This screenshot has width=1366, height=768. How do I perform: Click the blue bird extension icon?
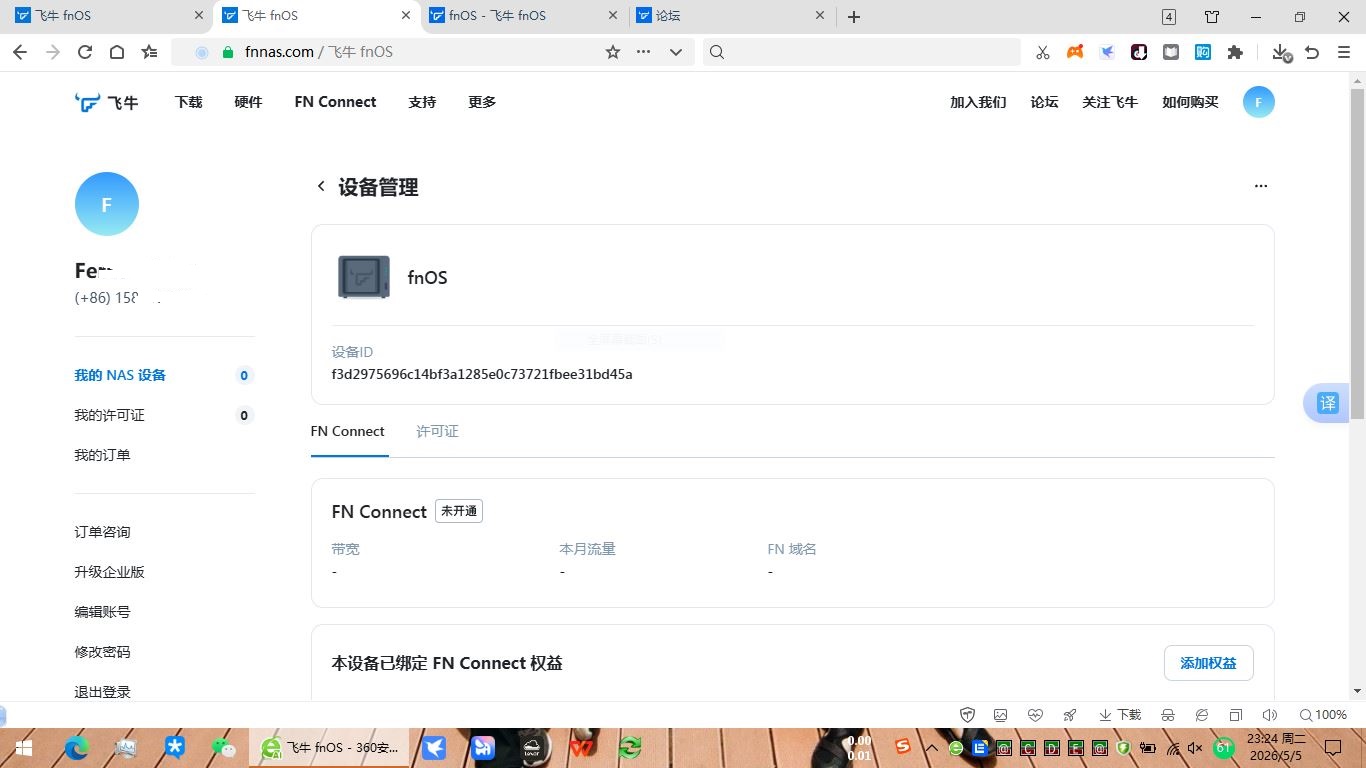(x=1107, y=52)
